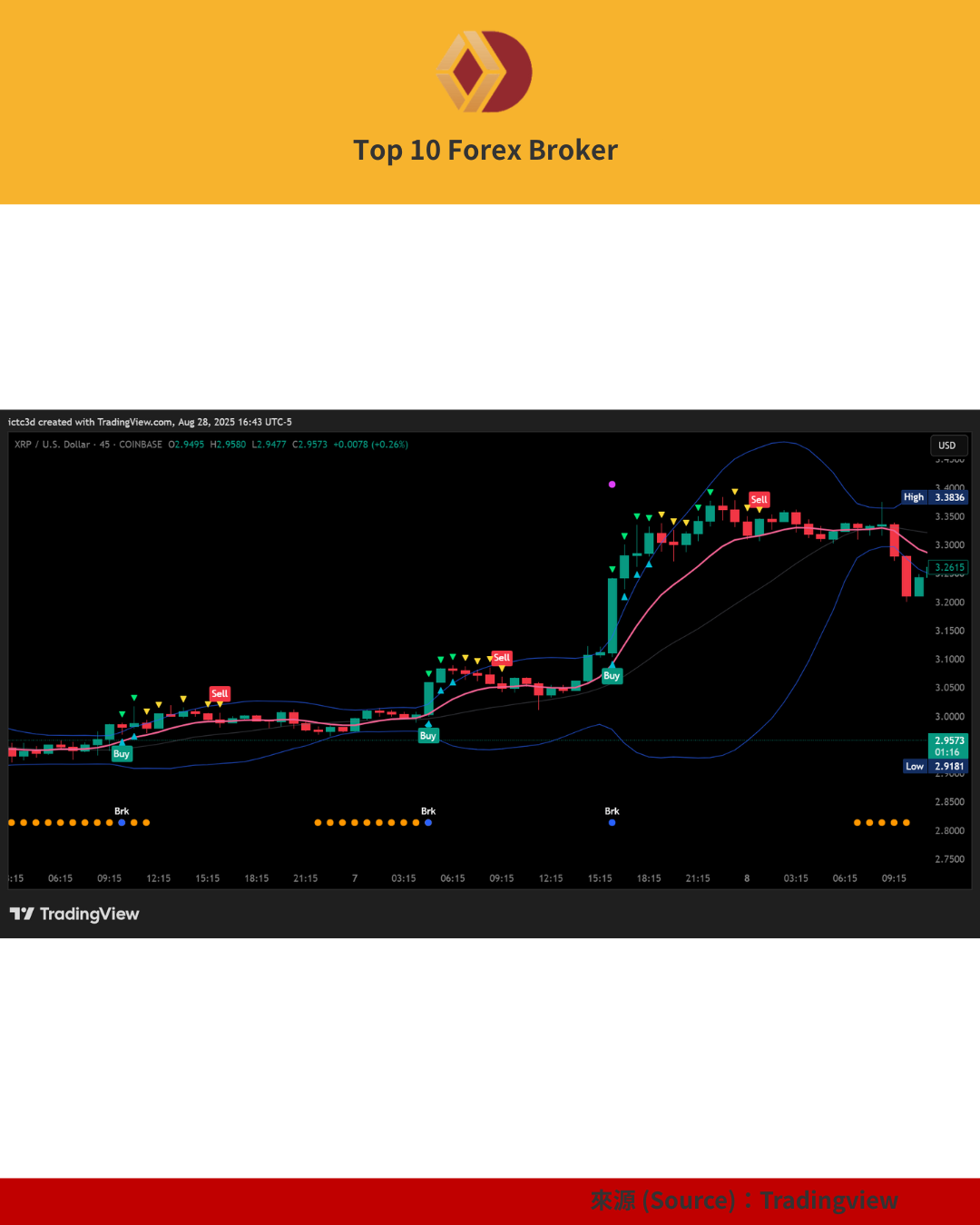980x1225 pixels.
Task: Click the Low 2.9181 price label
Action: [936, 767]
